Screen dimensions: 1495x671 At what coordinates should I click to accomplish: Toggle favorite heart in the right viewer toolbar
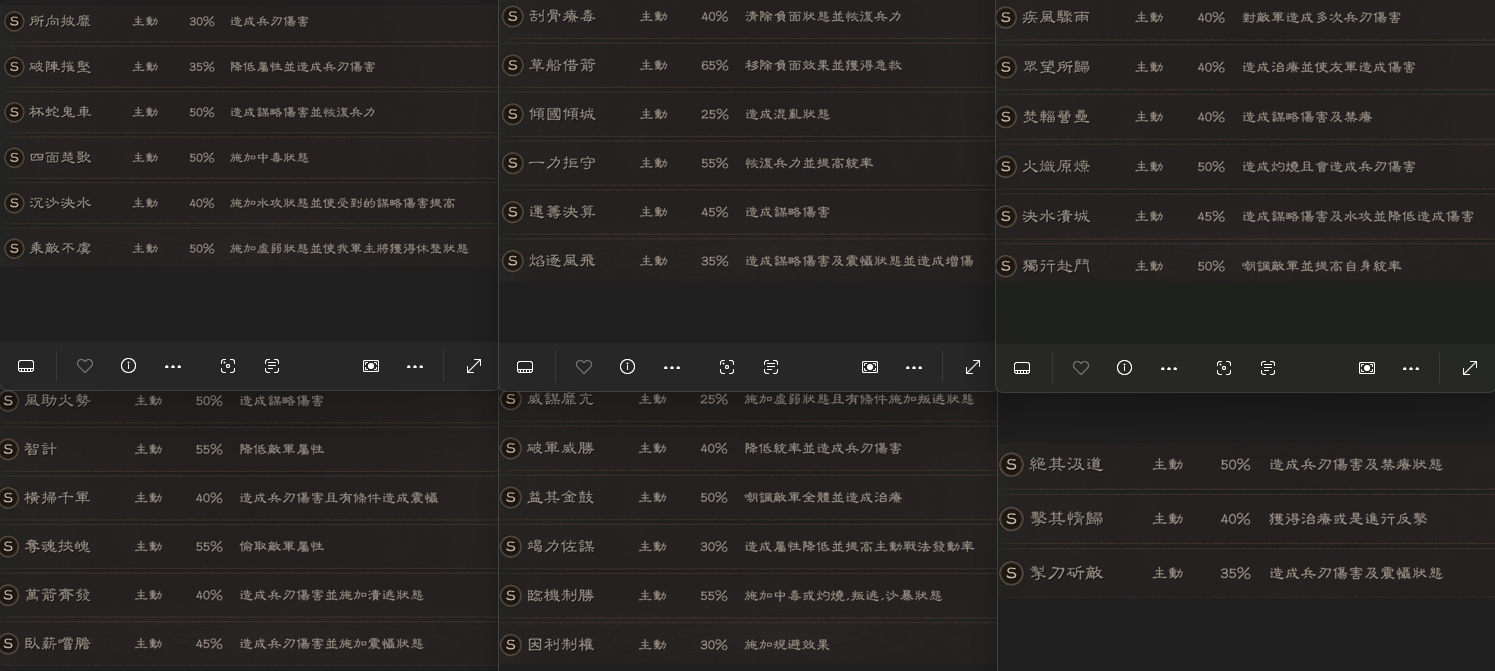(x=1081, y=368)
